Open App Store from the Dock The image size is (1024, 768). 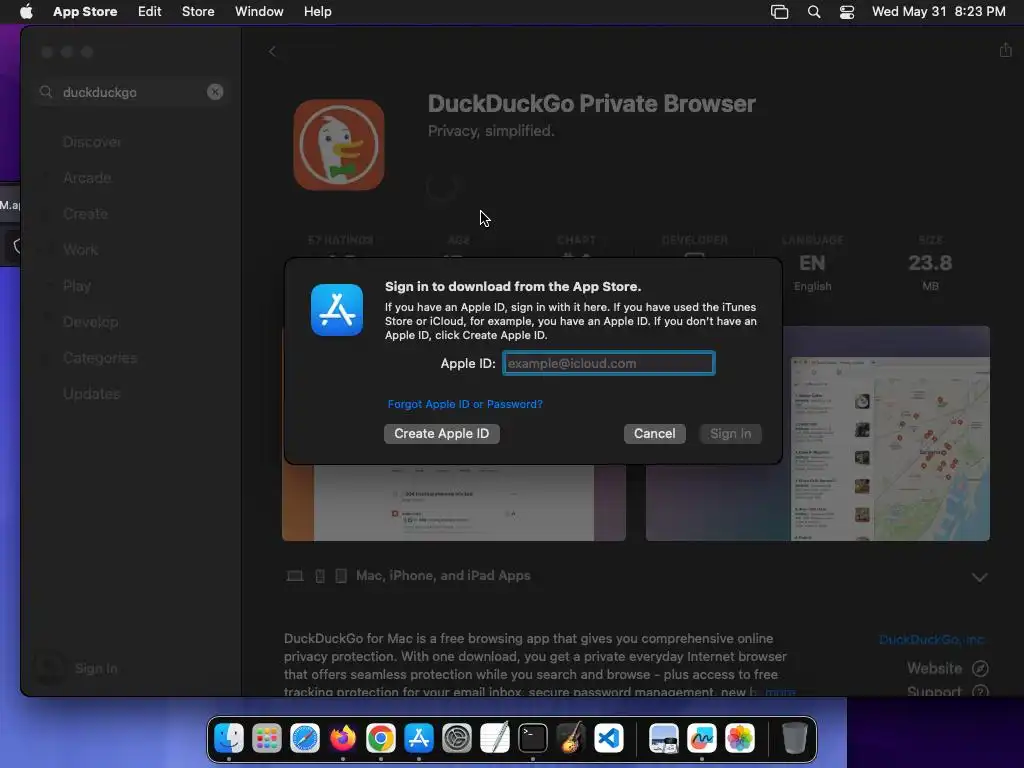(419, 739)
